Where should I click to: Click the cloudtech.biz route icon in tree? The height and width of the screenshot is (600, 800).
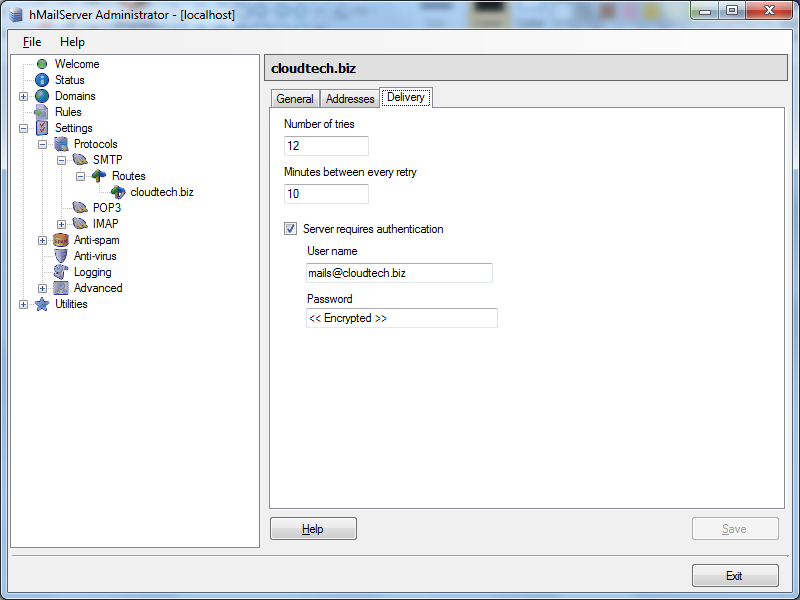point(118,192)
